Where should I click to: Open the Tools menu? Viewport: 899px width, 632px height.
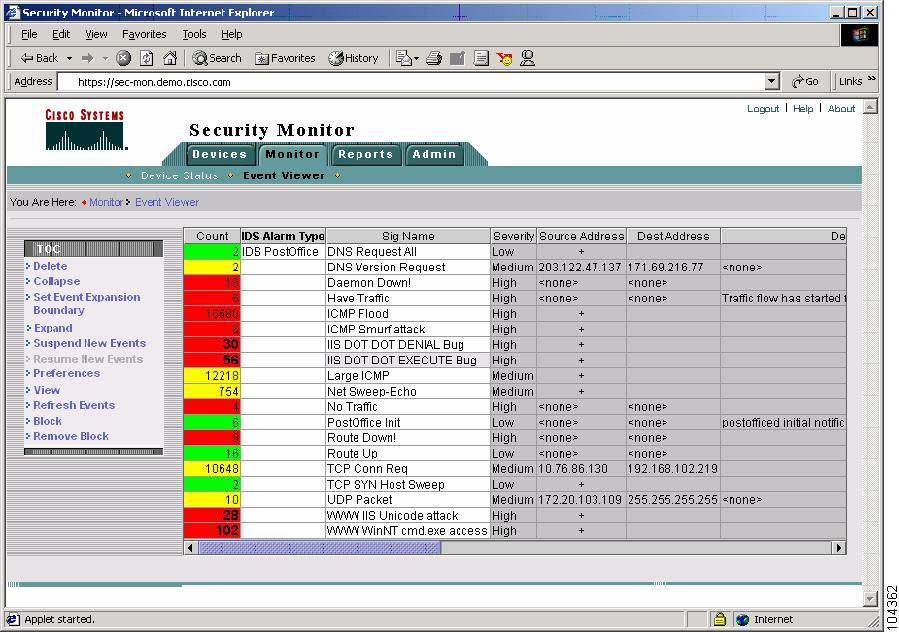coord(194,34)
